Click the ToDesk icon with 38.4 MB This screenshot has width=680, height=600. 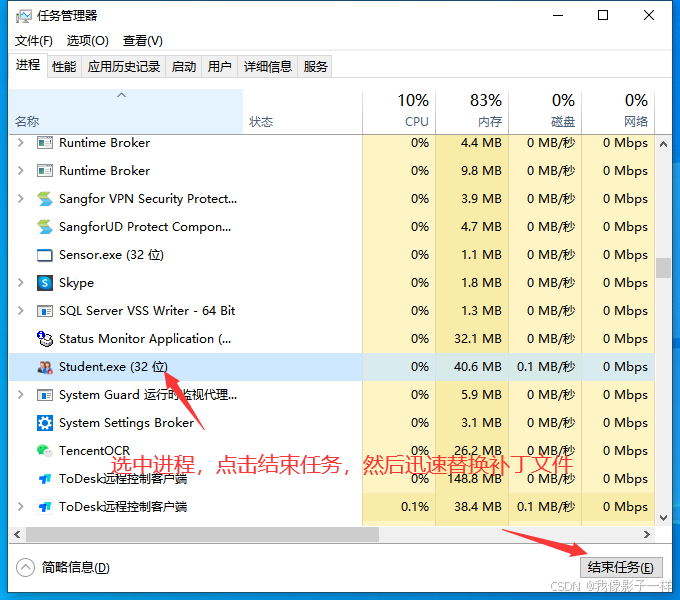point(45,506)
